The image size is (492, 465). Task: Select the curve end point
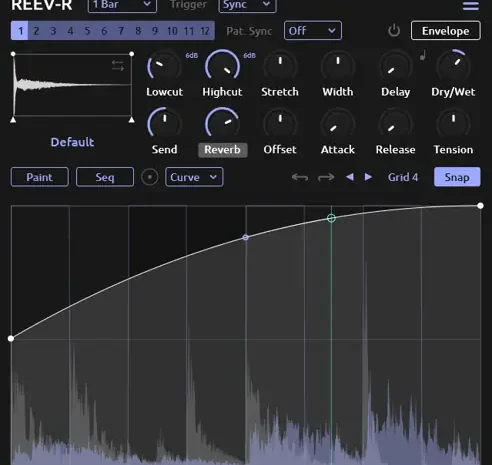click(480, 206)
